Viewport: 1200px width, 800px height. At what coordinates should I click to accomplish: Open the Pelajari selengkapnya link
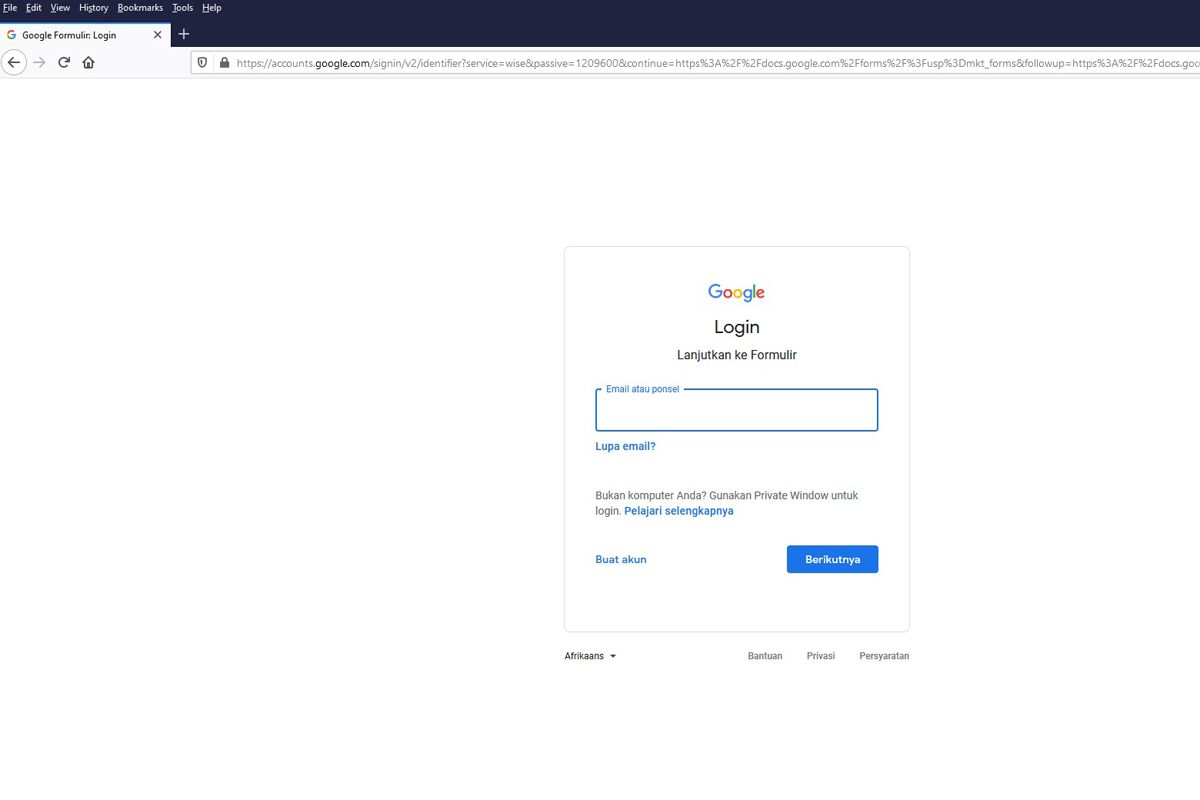(x=678, y=511)
